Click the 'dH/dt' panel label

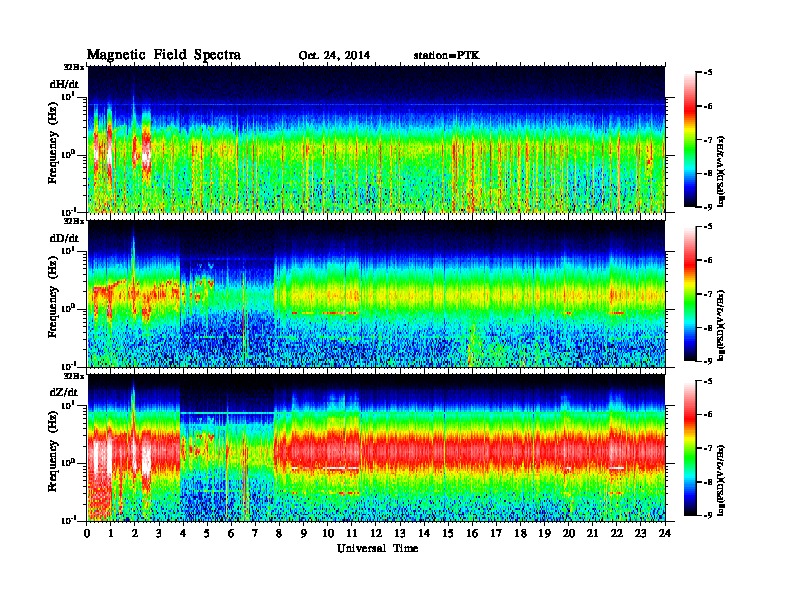(x=64, y=84)
